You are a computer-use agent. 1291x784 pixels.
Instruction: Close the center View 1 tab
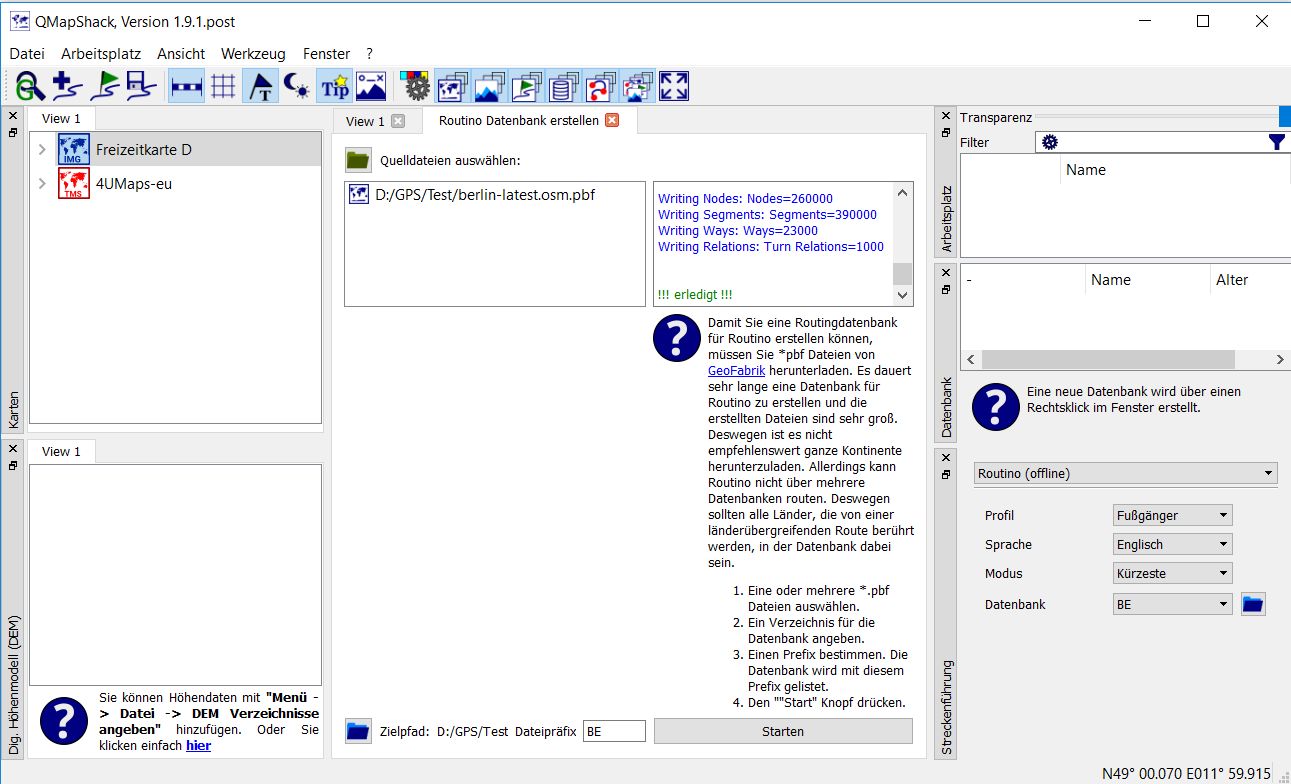point(398,121)
